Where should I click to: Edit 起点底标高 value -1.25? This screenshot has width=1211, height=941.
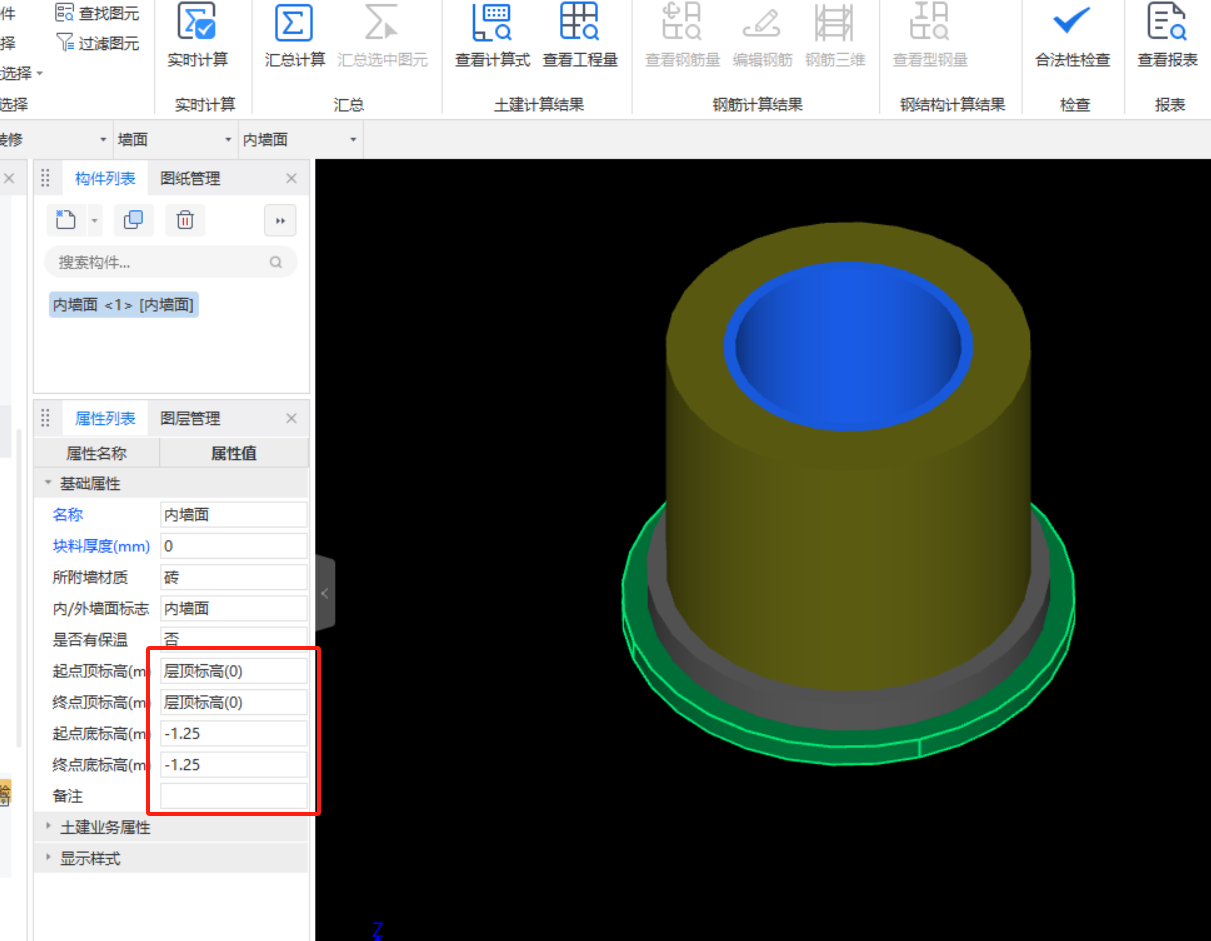[x=234, y=733]
